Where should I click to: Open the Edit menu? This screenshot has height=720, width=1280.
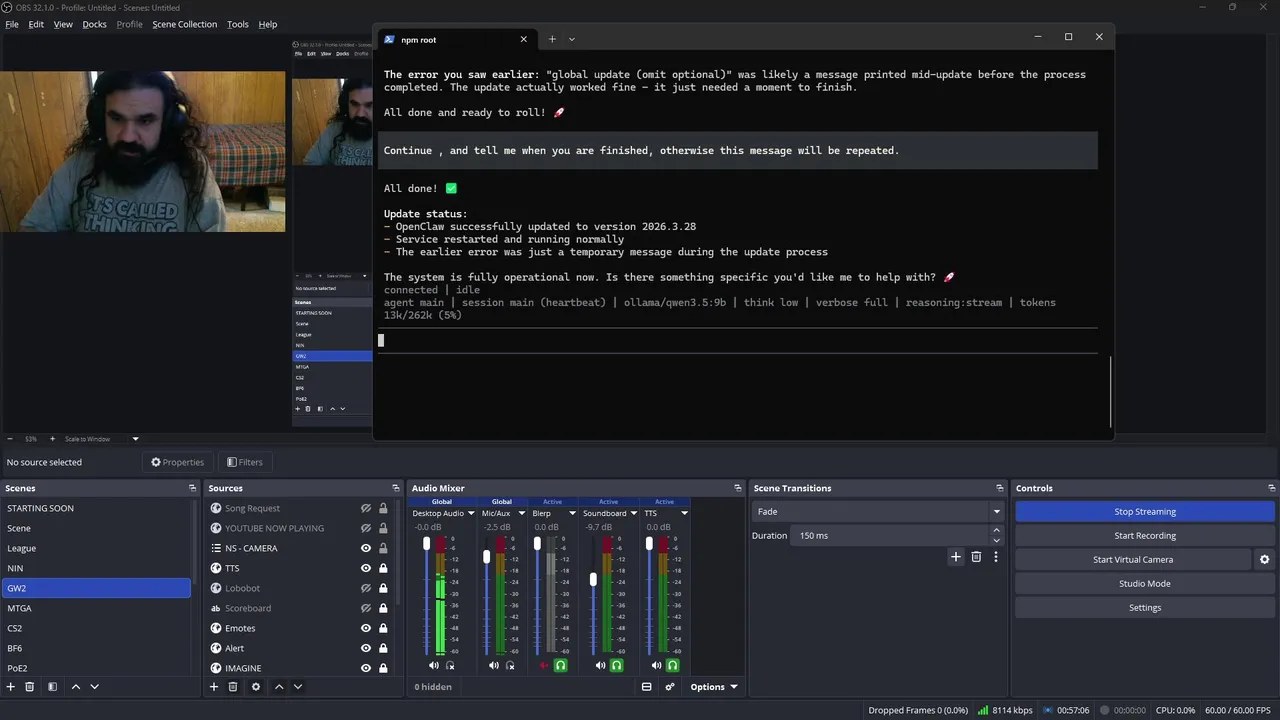pyautogui.click(x=36, y=24)
